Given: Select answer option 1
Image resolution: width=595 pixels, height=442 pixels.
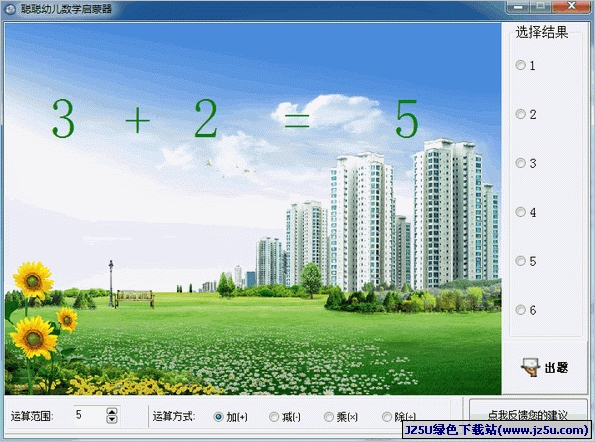Looking at the screenshot, I should pyautogui.click(x=526, y=65).
